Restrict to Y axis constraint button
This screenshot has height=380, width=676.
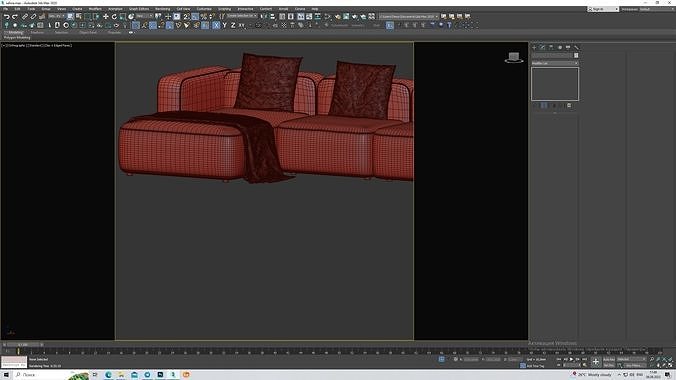[x=225, y=25]
